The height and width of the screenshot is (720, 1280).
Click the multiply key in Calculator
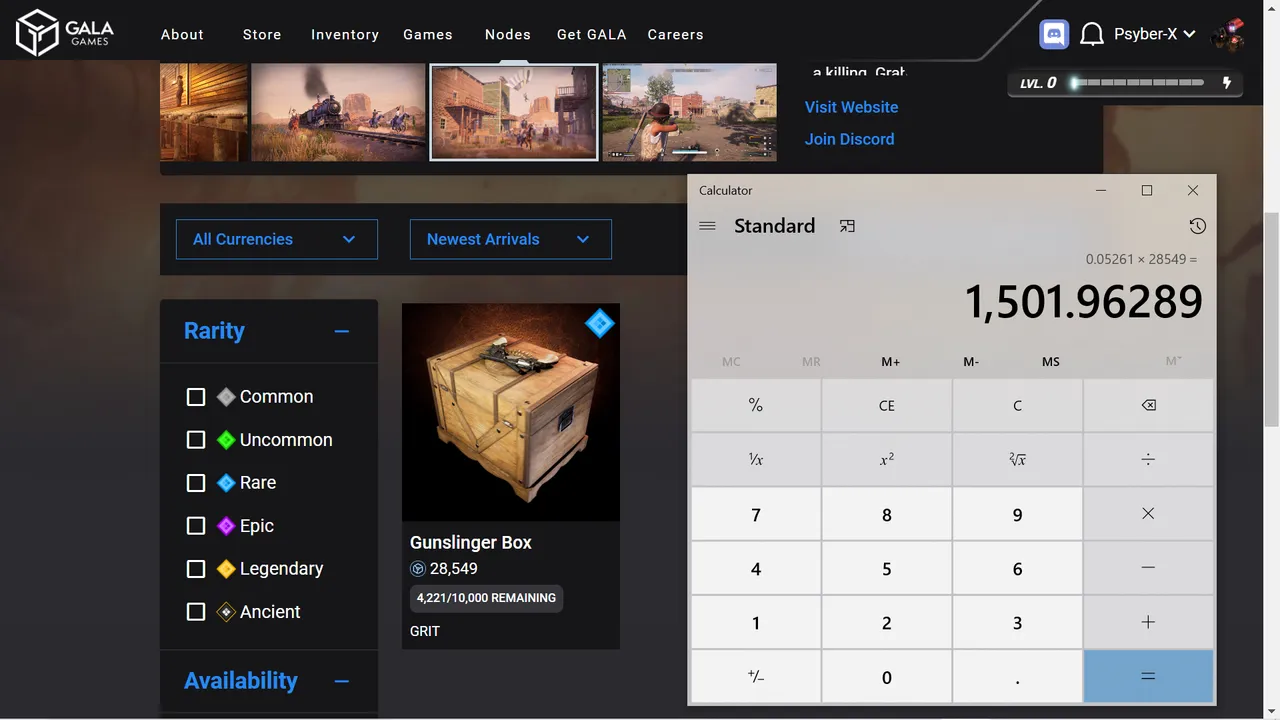(x=1148, y=514)
